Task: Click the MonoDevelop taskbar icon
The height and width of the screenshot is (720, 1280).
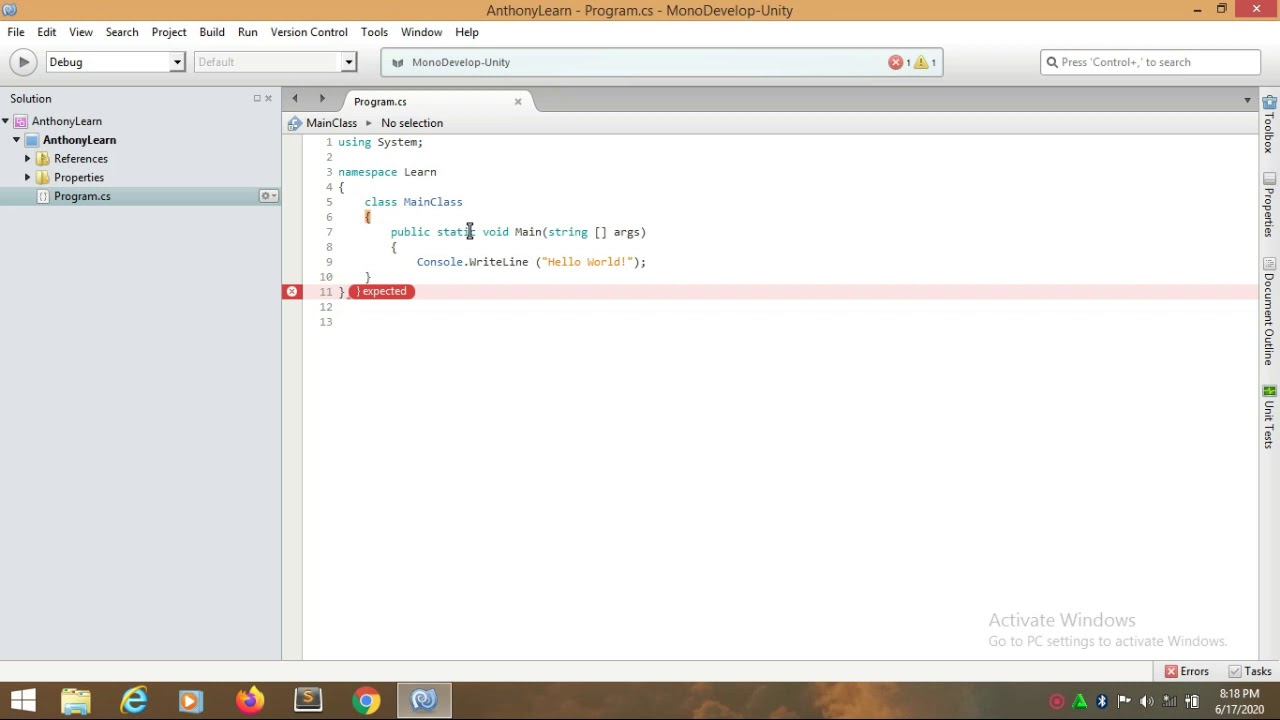Action: [424, 700]
